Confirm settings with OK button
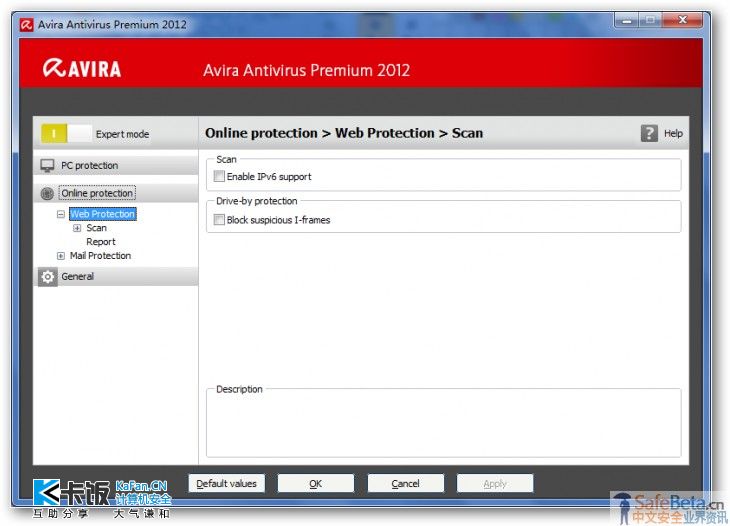Image resolution: width=730 pixels, height=526 pixels. (x=316, y=483)
